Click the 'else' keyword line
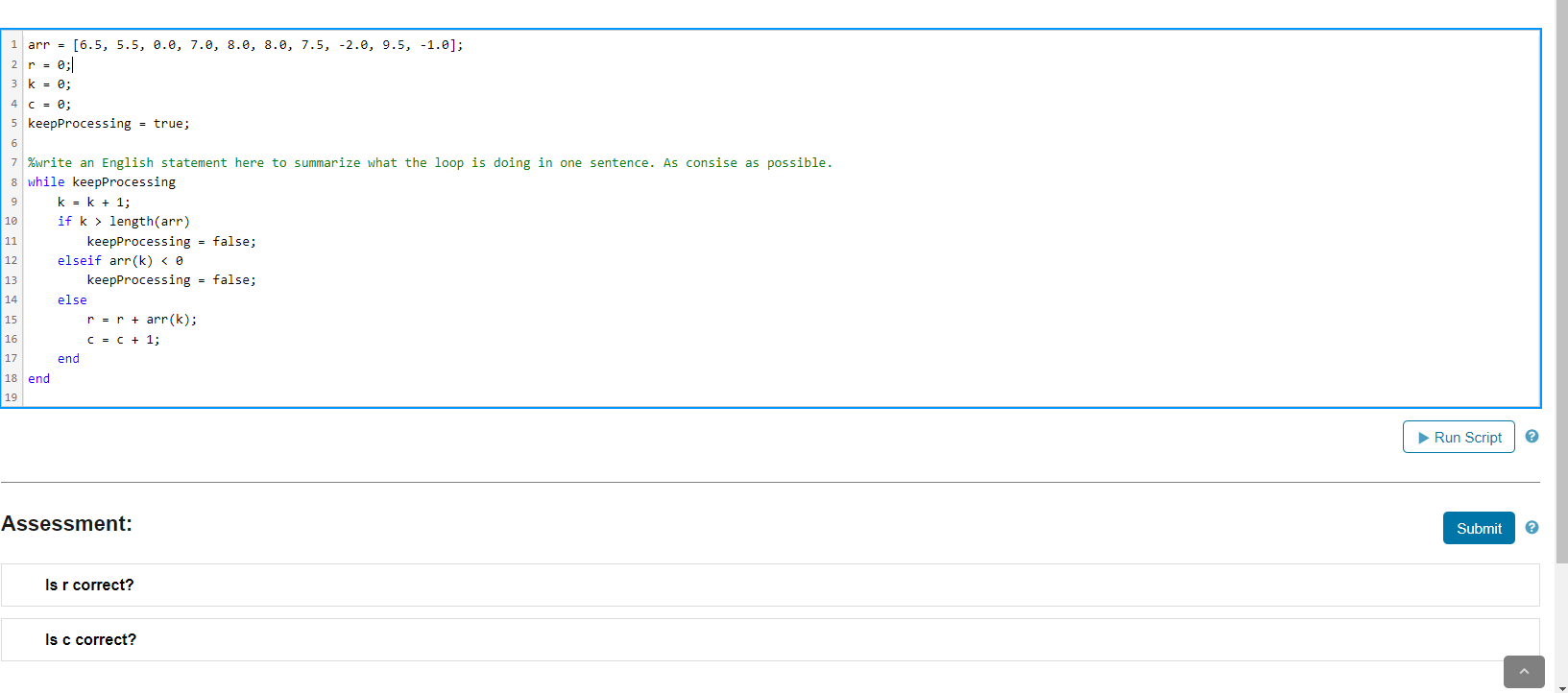The height and width of the screenshot is (693, 1568). (x=72, y=300)
